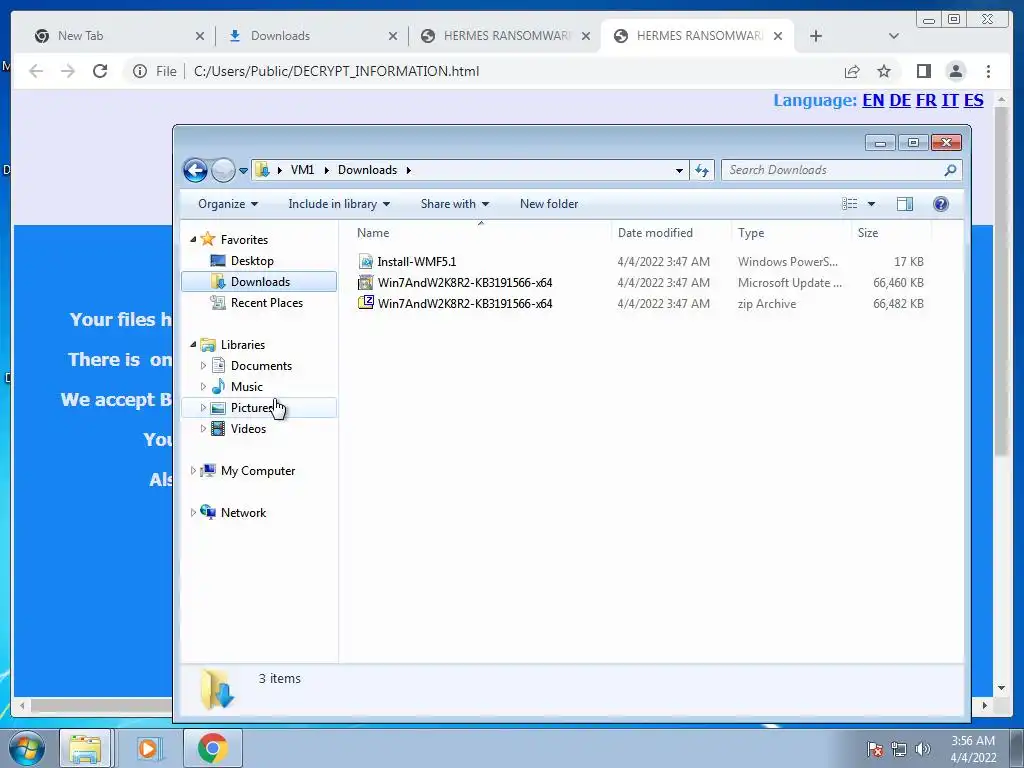1024x768 pixels.
Task: Select the Install-WMF5.1 PowerShell file
Action: pos(417,261)
